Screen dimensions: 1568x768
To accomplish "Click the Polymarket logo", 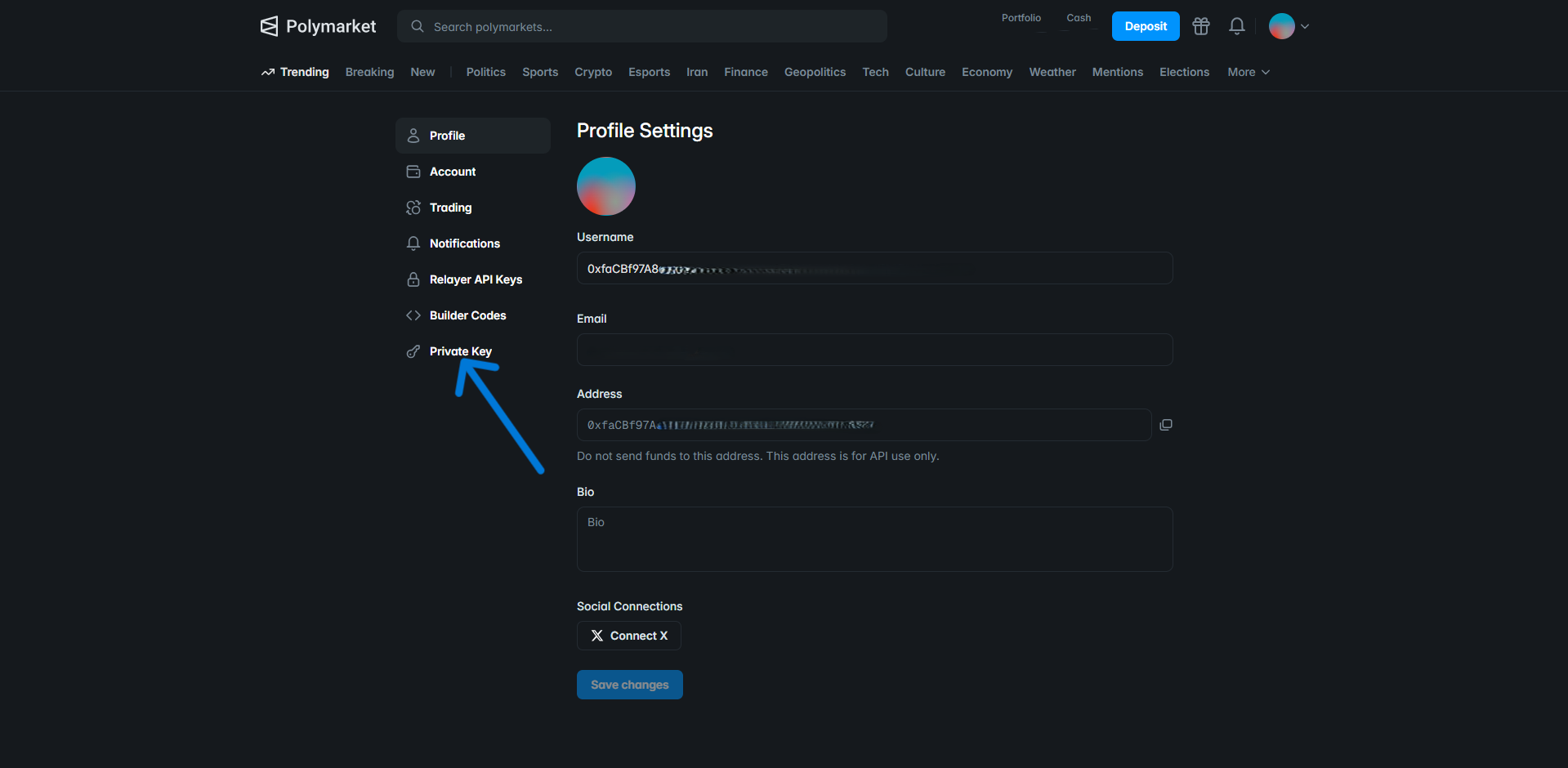I will coord(318,26).
